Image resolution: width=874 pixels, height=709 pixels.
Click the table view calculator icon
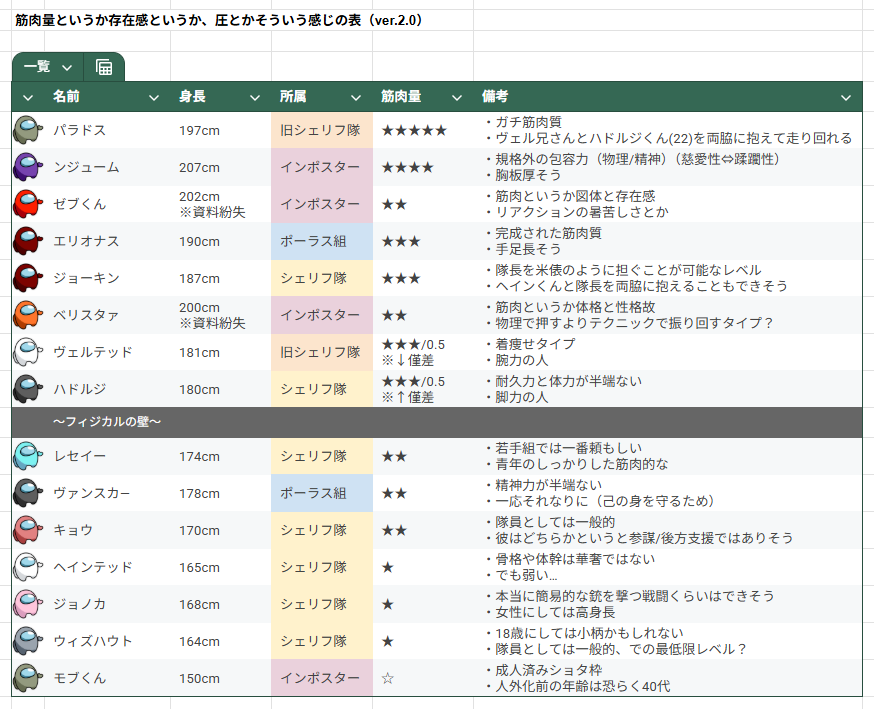(x=104, y=67)
